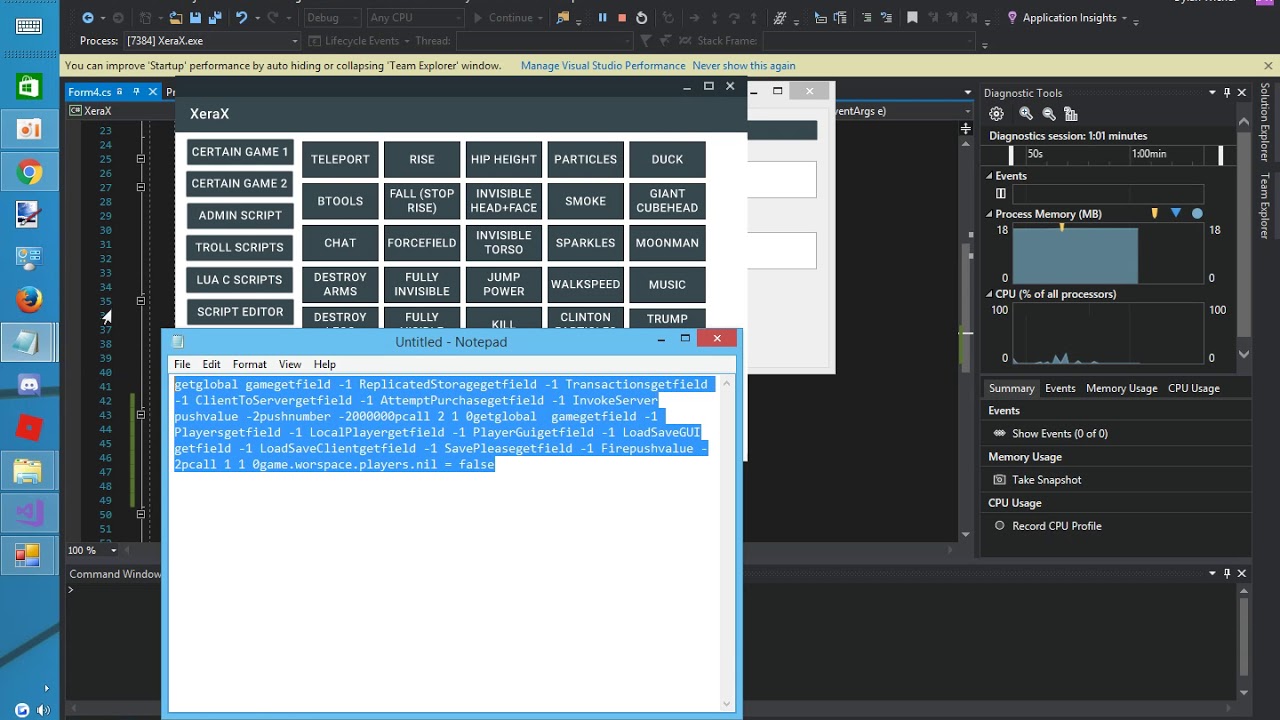Navigate backward in Visual Studio toolbar
The image size is (1280, 720).
point(88,18)
